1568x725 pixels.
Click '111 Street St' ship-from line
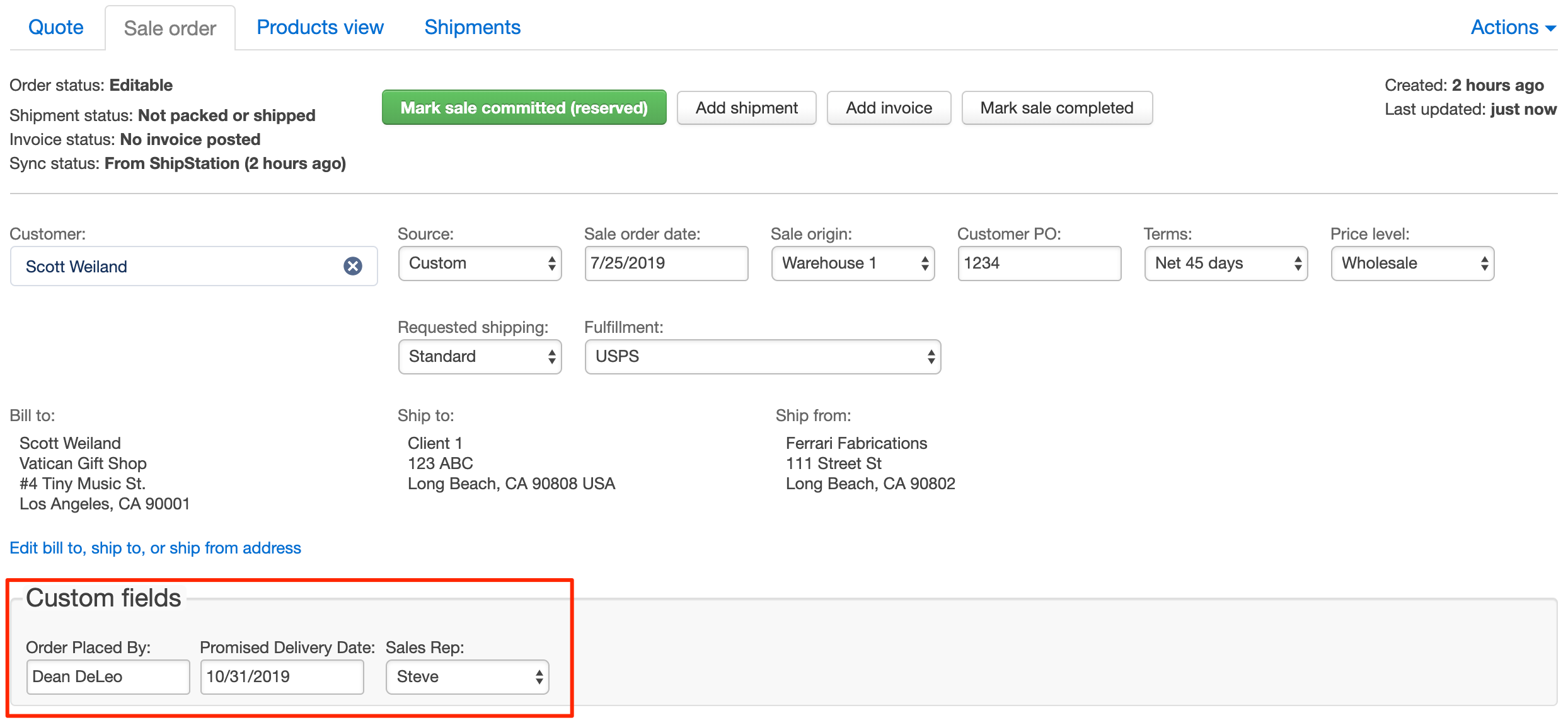834,463
